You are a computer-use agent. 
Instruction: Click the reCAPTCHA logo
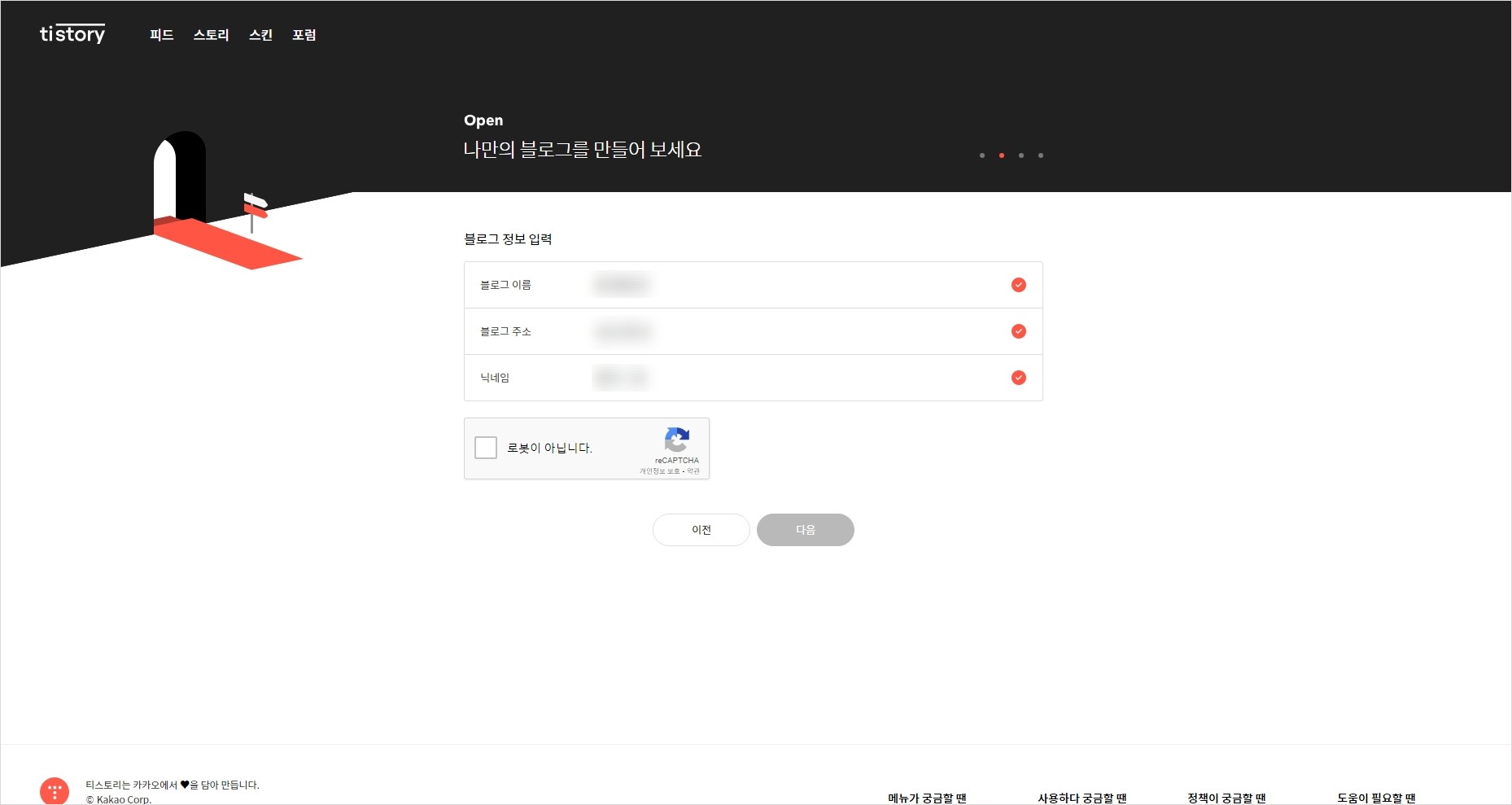point(677,440)
